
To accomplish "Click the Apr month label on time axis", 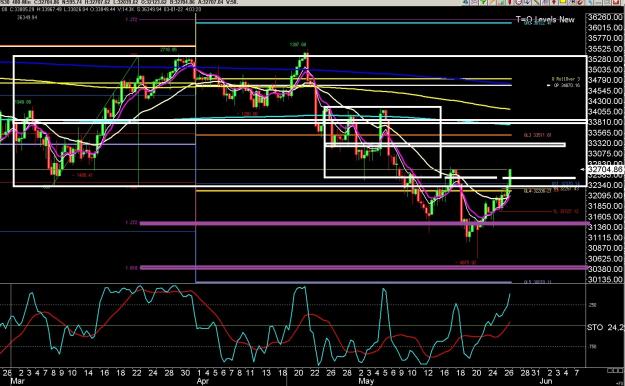I will click(203, 381).
